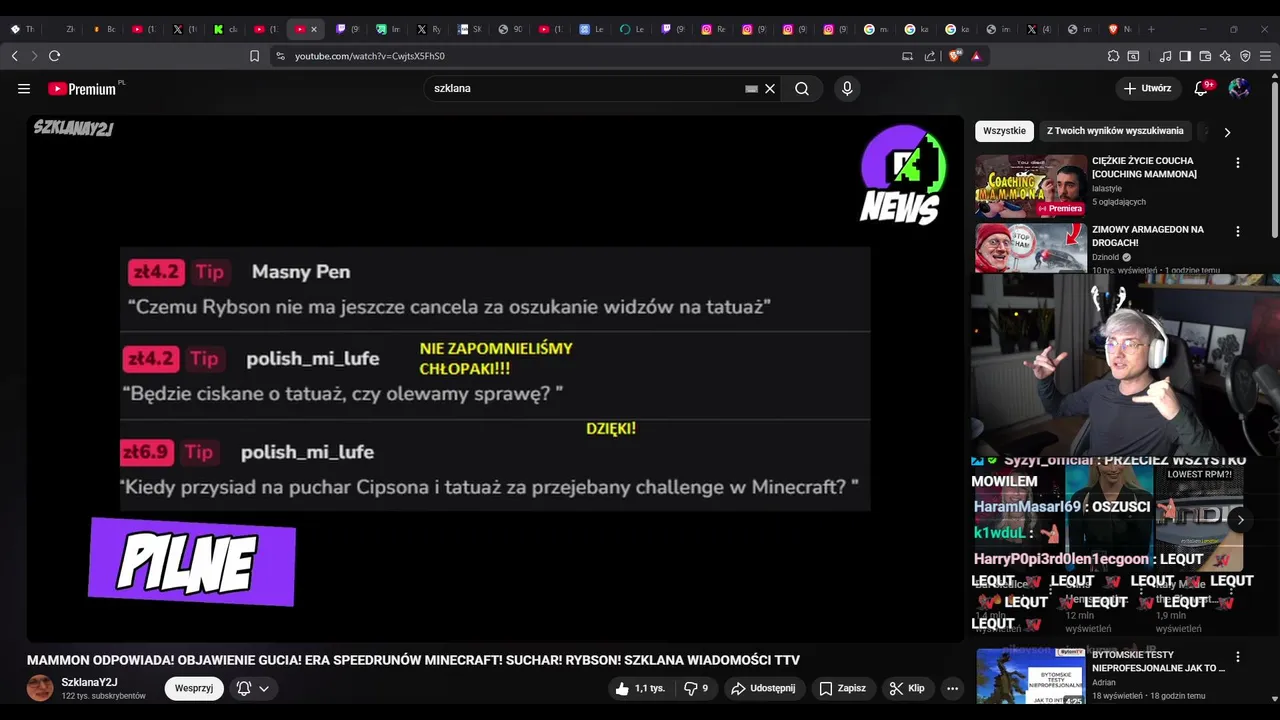The height and width of the screenshot is (720, 1280).
Task: Open the YouTube hamburger guide menu
Action: (x=24, y=89)
